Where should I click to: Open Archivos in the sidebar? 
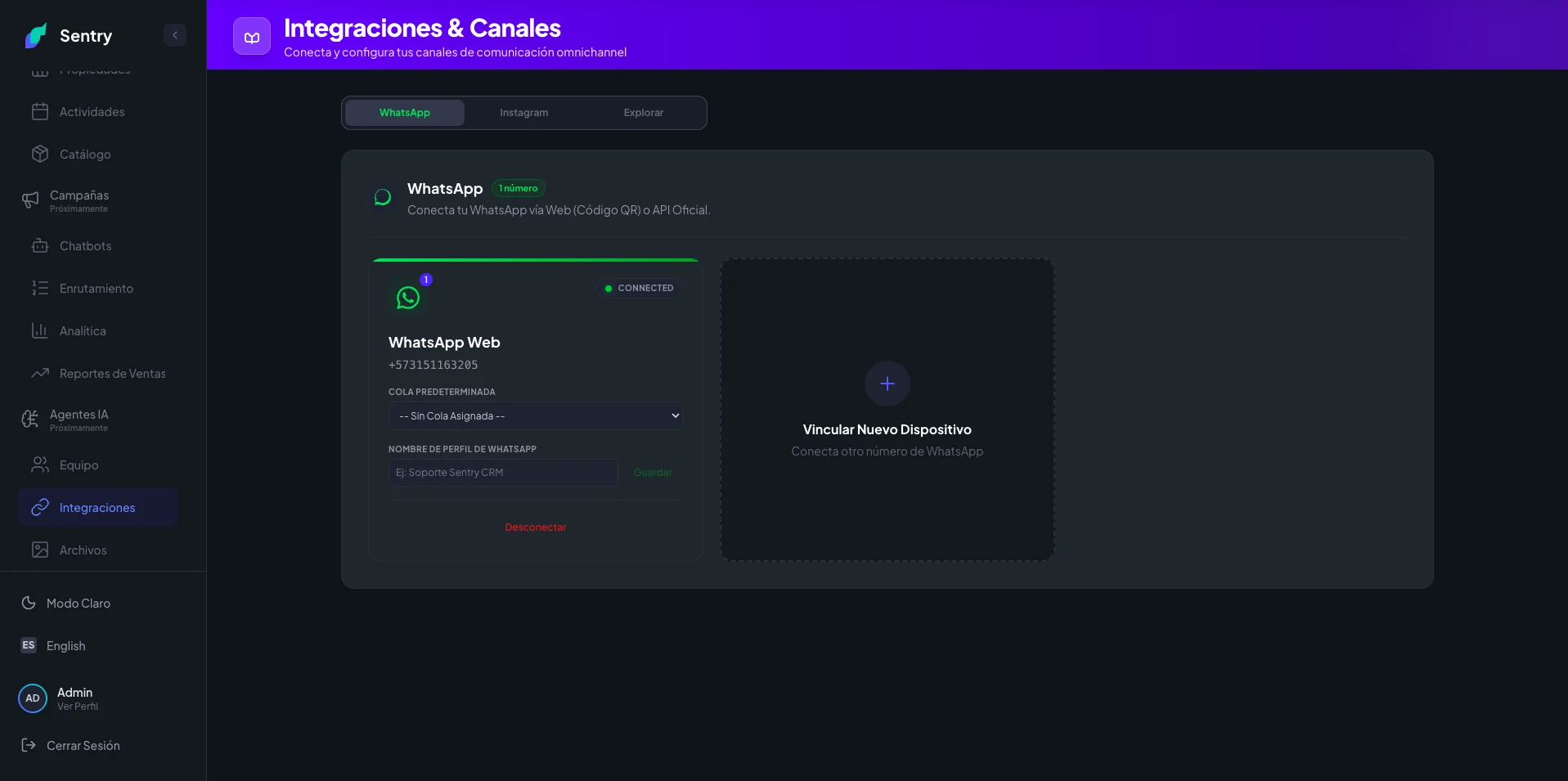pyautogui.click(x=98, y=550)
